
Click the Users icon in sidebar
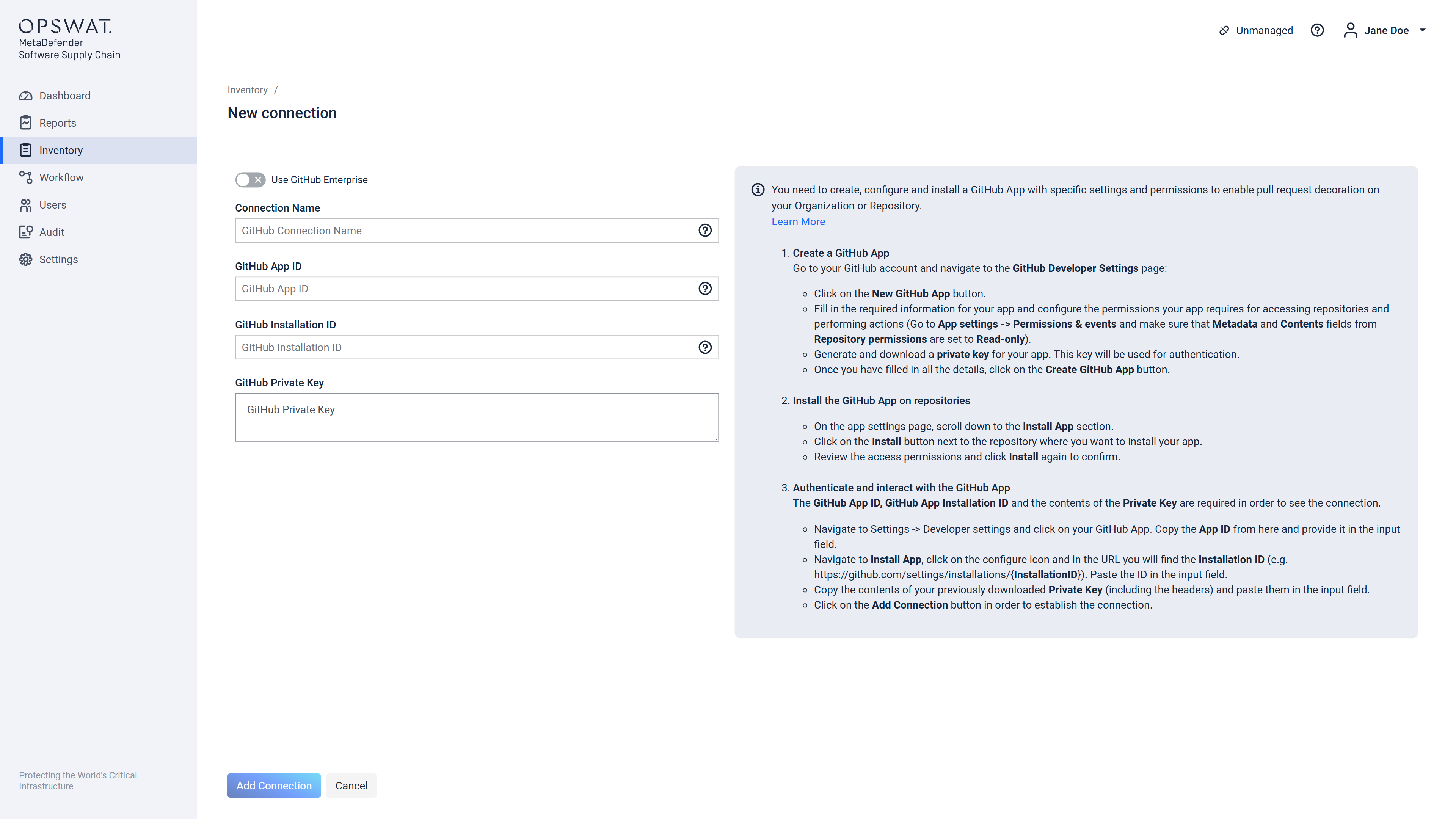tap(25, 205)
